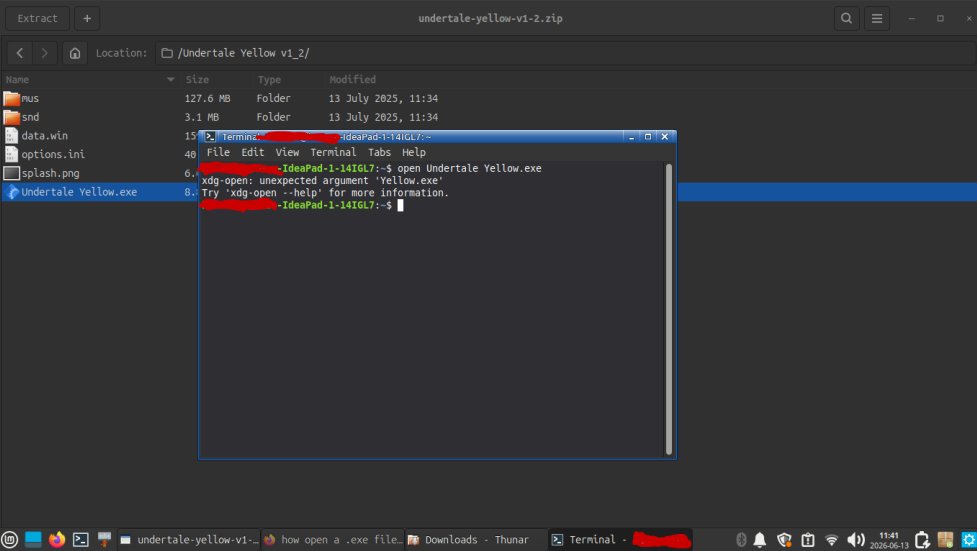Click the snd folder icon
The width and height of the screenshot is (977, 551).
coord(11,117)
